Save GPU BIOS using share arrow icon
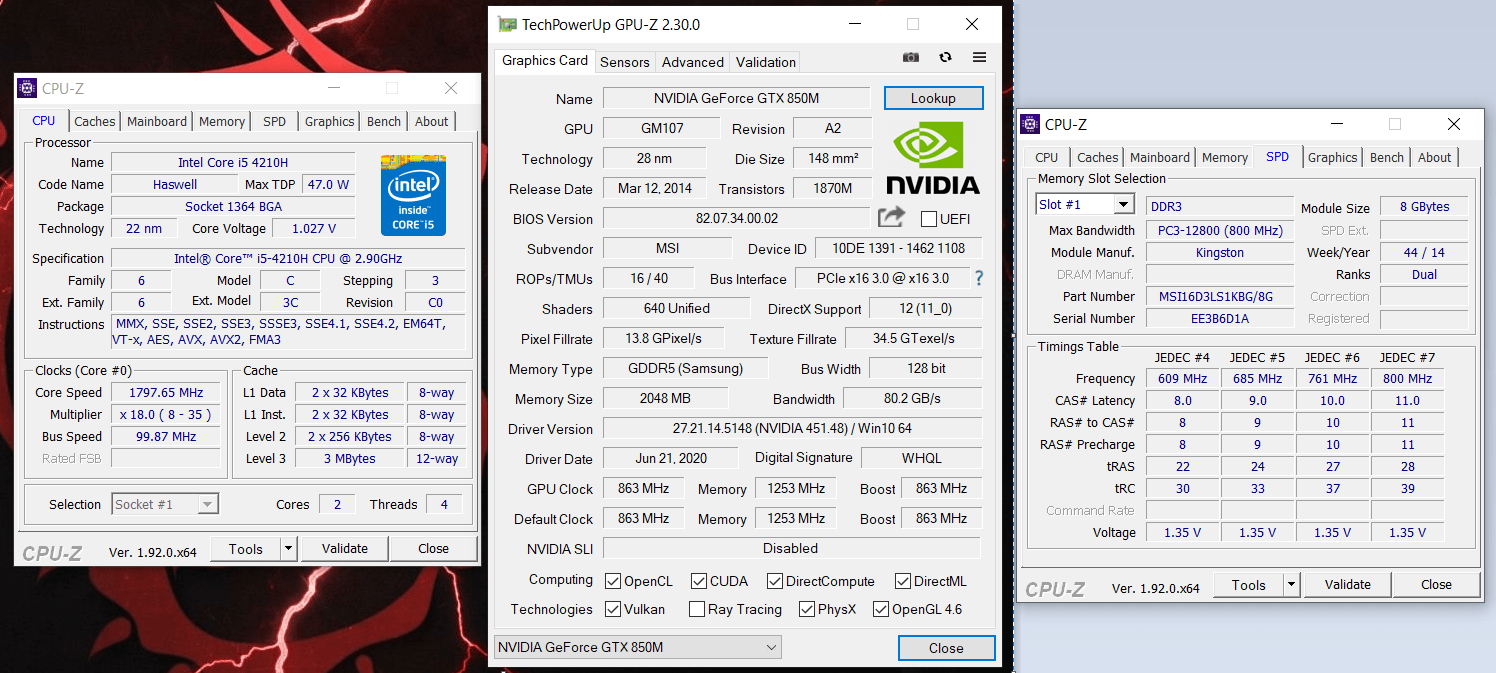 [891, 217]
